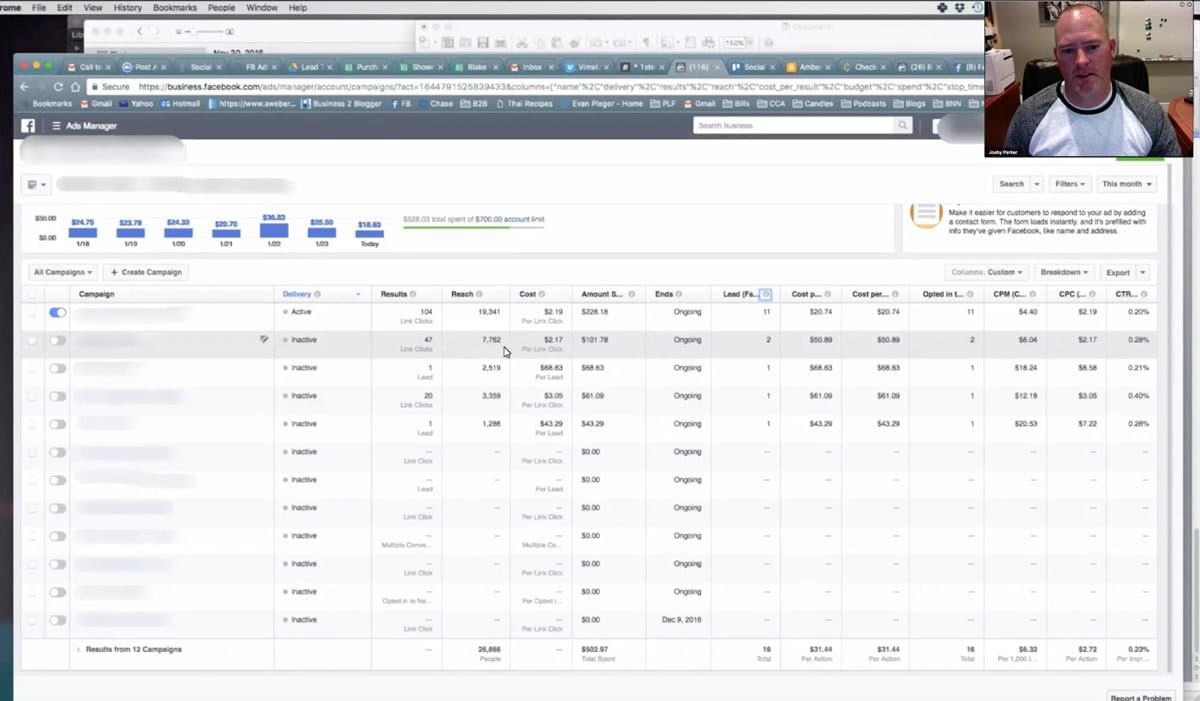Open the This month date range dropdown
The image size is (1200, 701).
tap(1126, 184)
